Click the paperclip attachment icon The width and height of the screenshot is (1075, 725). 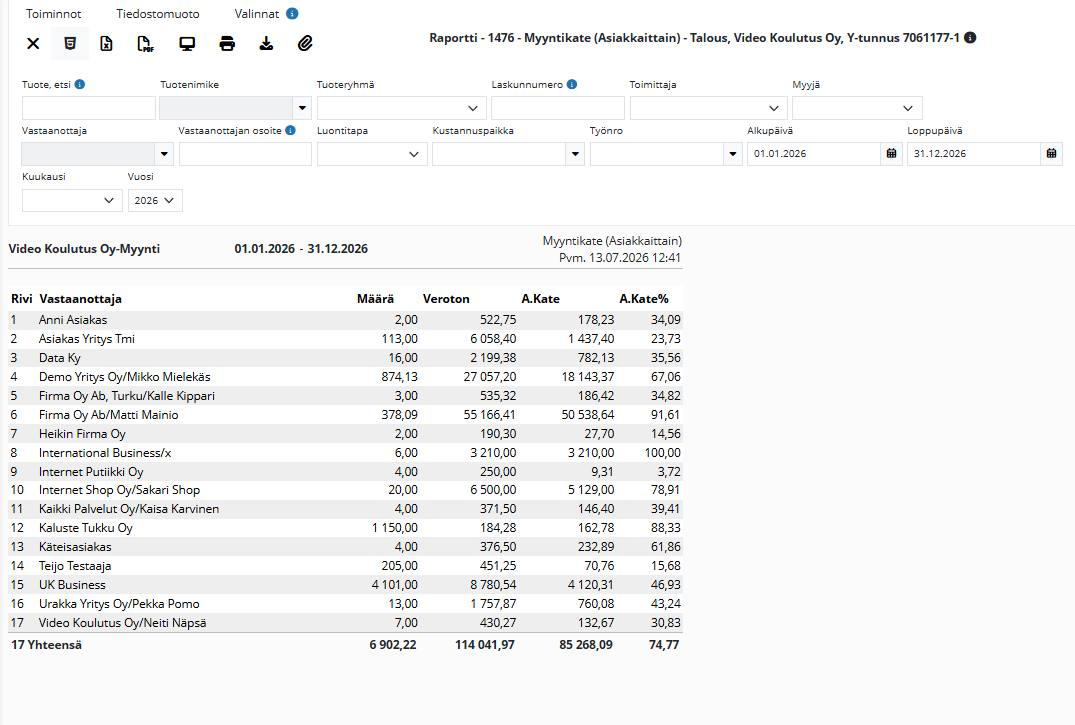(305, 44)
